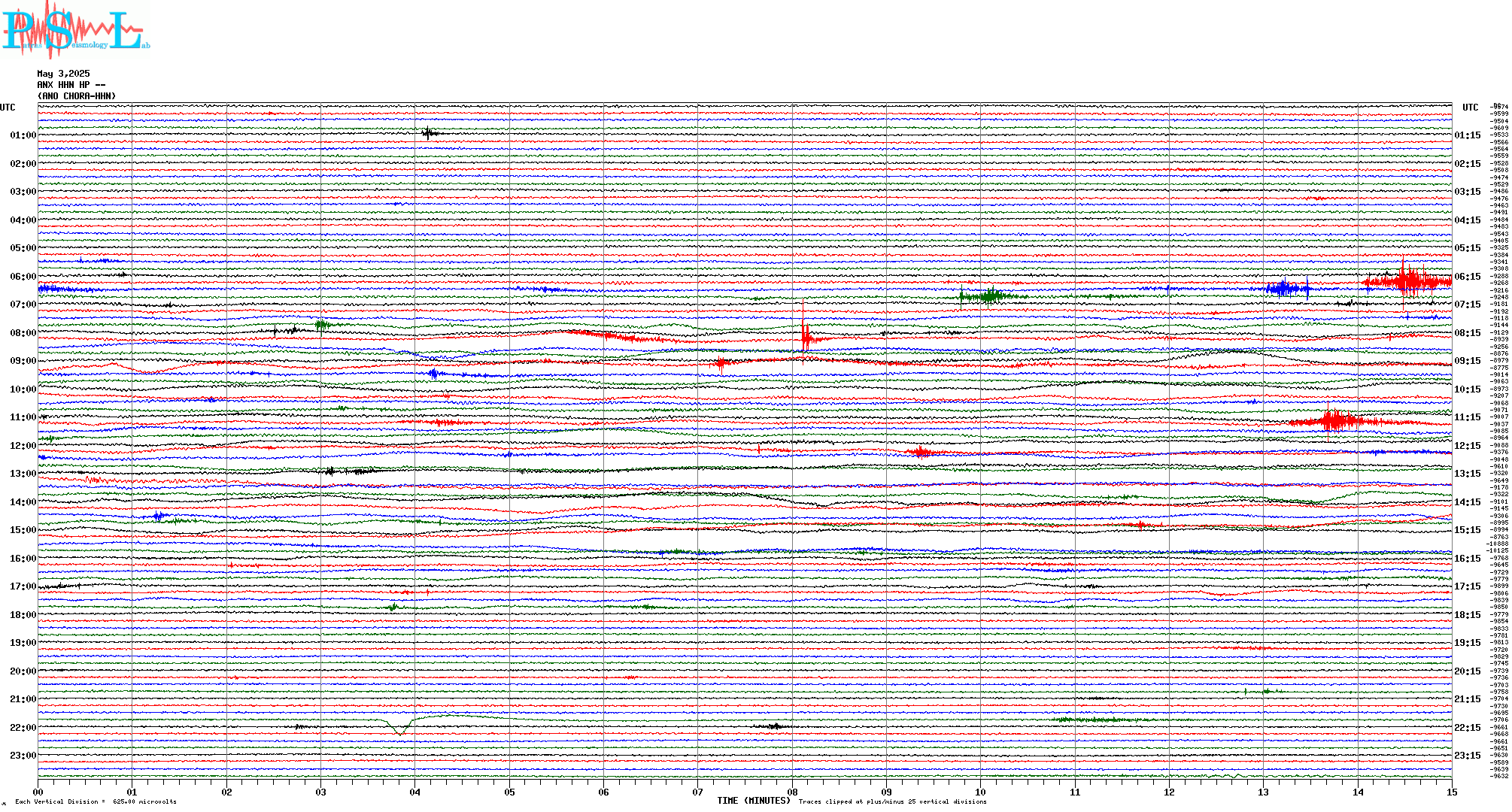The image size is (1512, 812).
Task: Click the '(ANO CHORA-HHN)' station name
Action: [77, 96]
